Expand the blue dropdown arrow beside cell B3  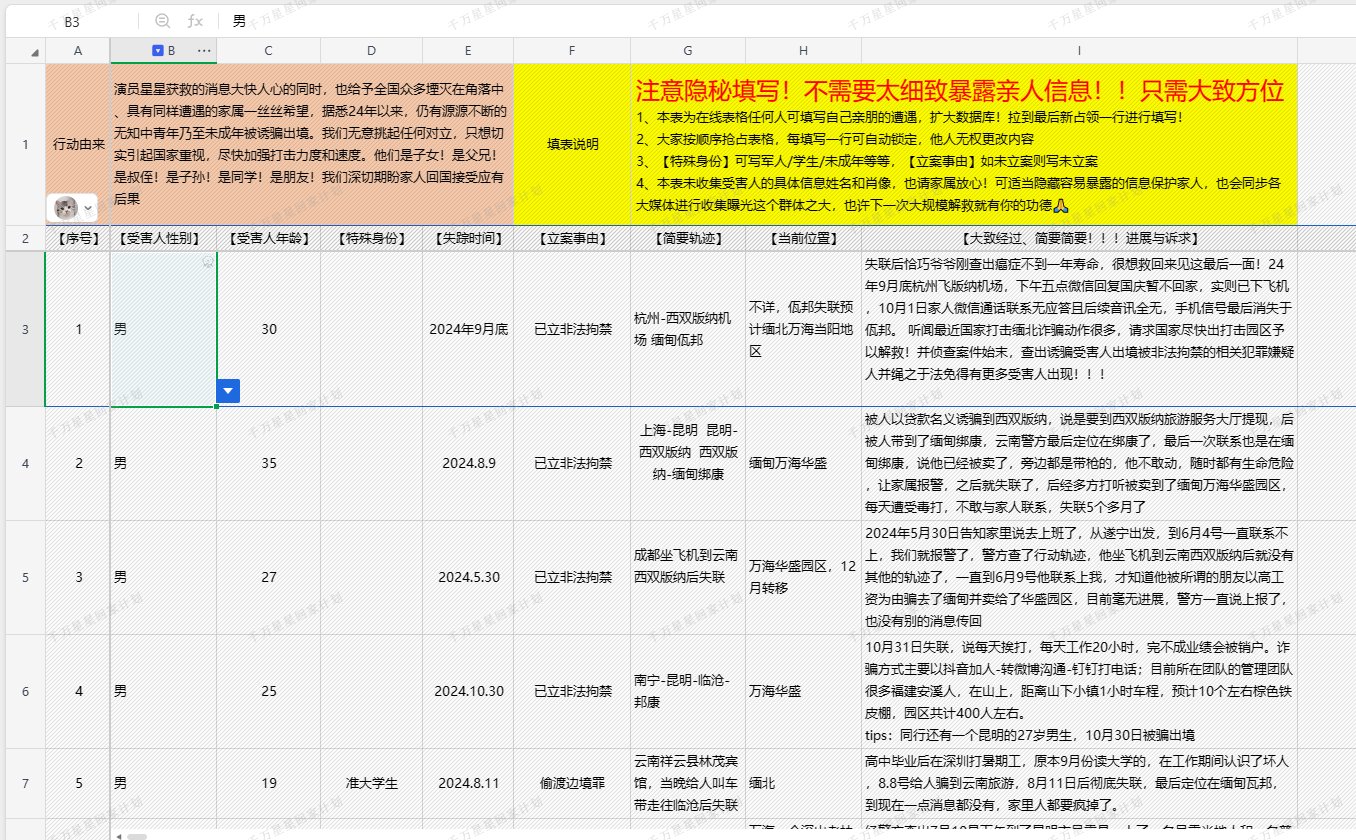coord(228,391)
